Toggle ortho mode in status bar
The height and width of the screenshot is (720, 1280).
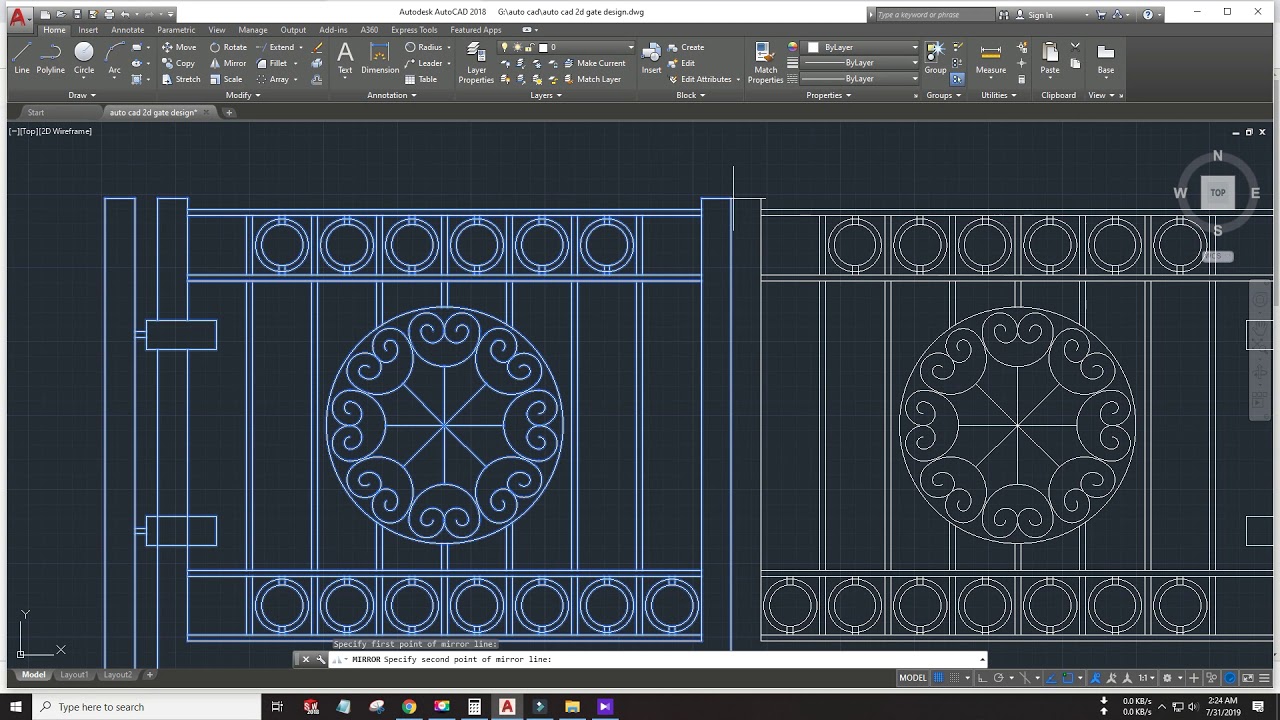[x=983, y=678]
